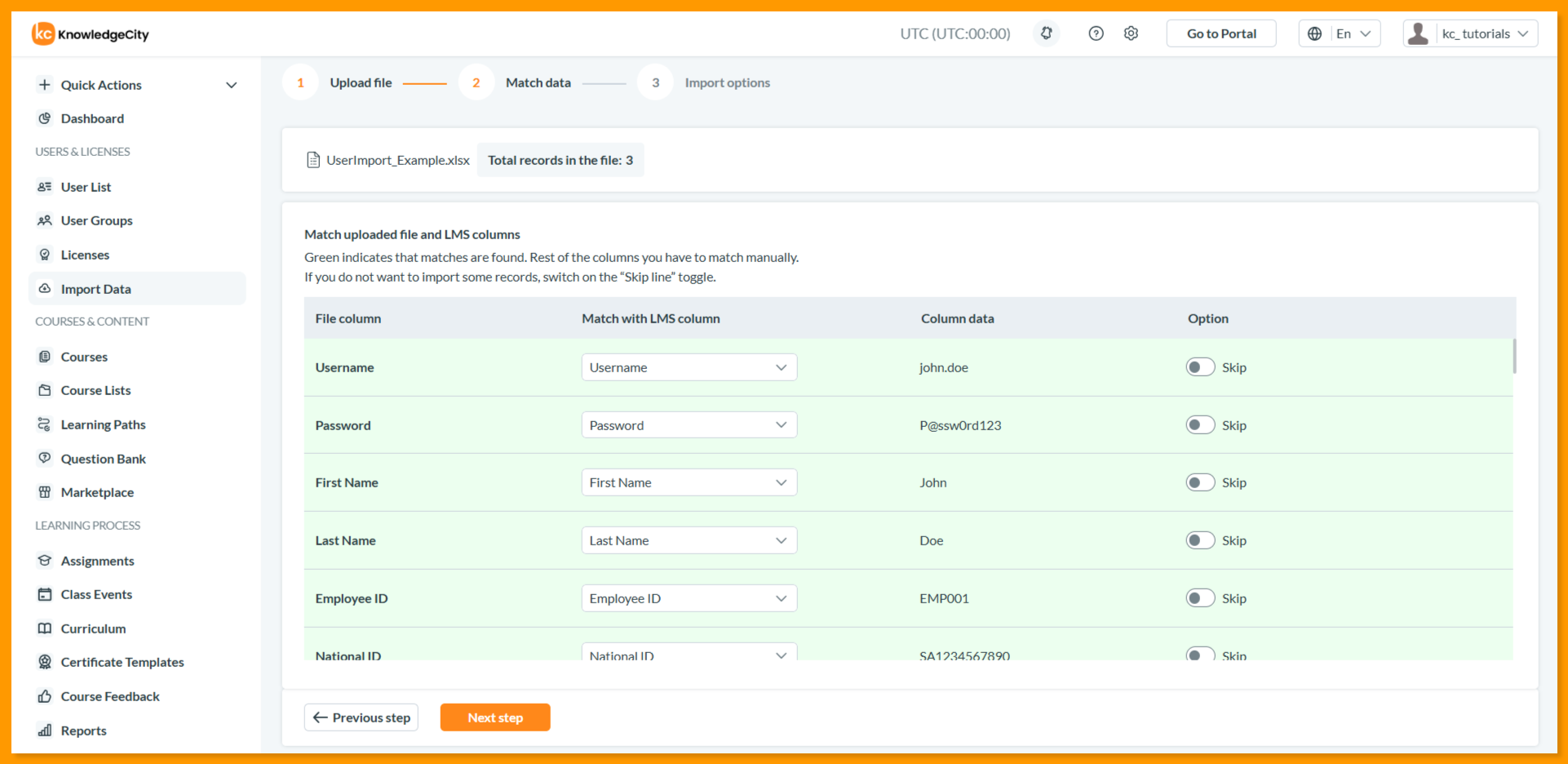Click the Learning Paths sidebar icon

coord(45,424)
